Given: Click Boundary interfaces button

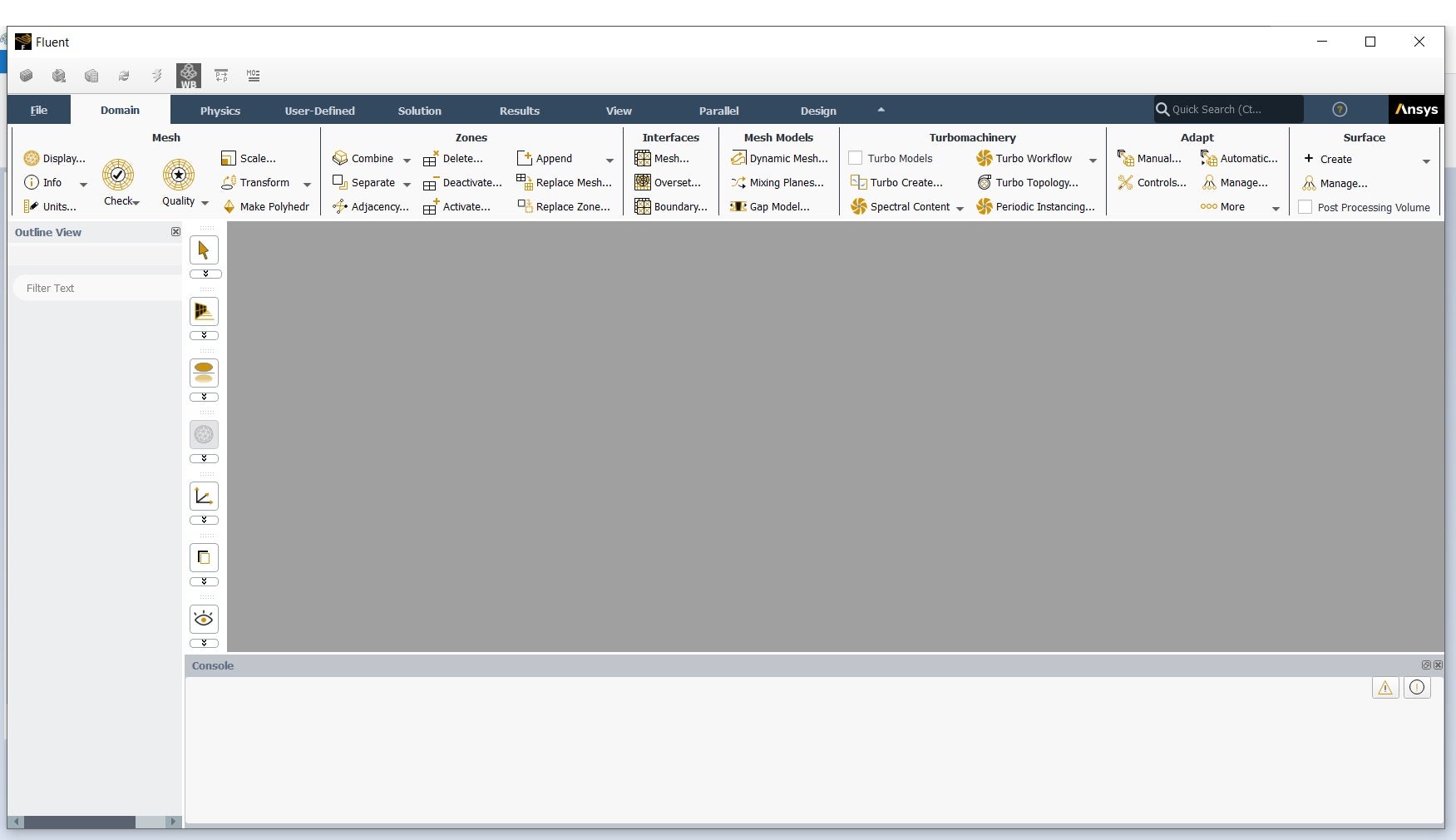Looking at the screenshot, I should (x=671, y=206).
